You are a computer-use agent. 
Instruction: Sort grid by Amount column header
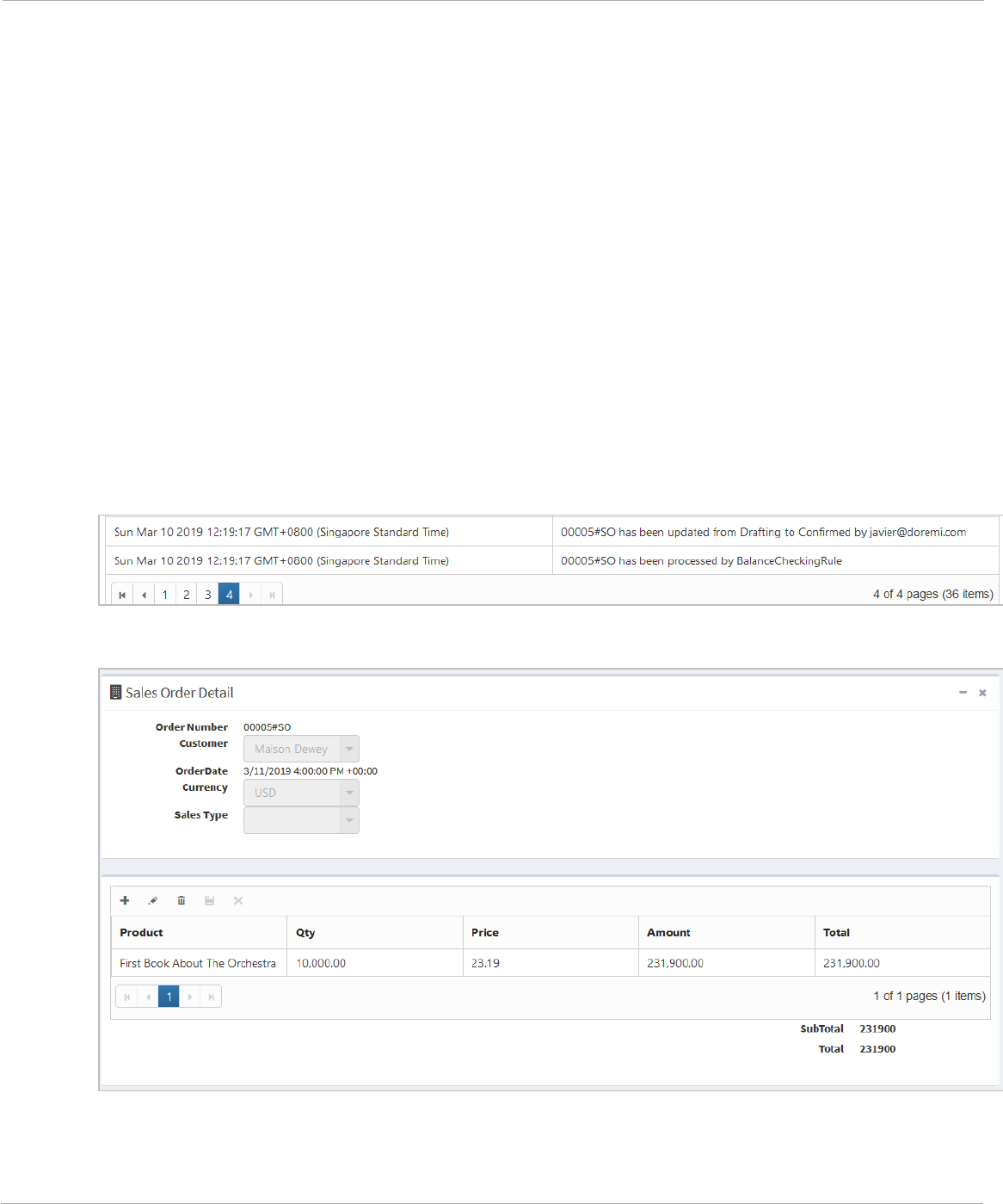(x=727, y=933)
